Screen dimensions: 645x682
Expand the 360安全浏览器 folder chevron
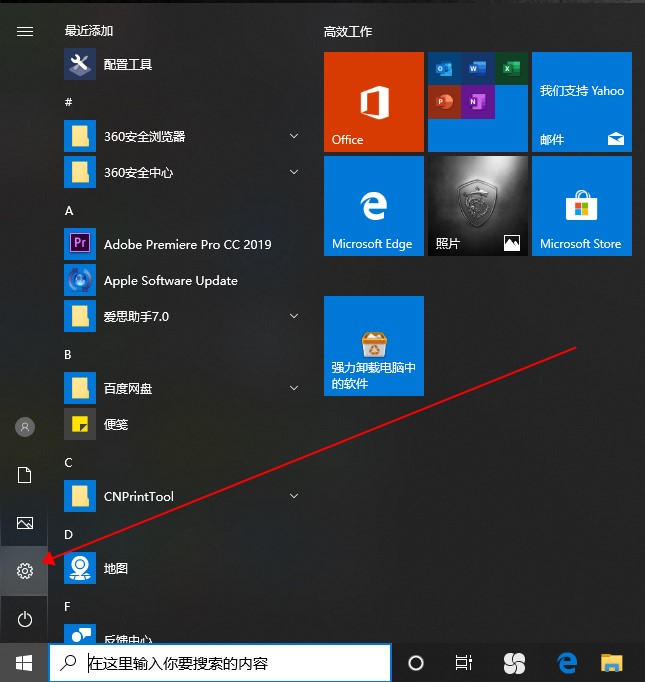point(294,136)
